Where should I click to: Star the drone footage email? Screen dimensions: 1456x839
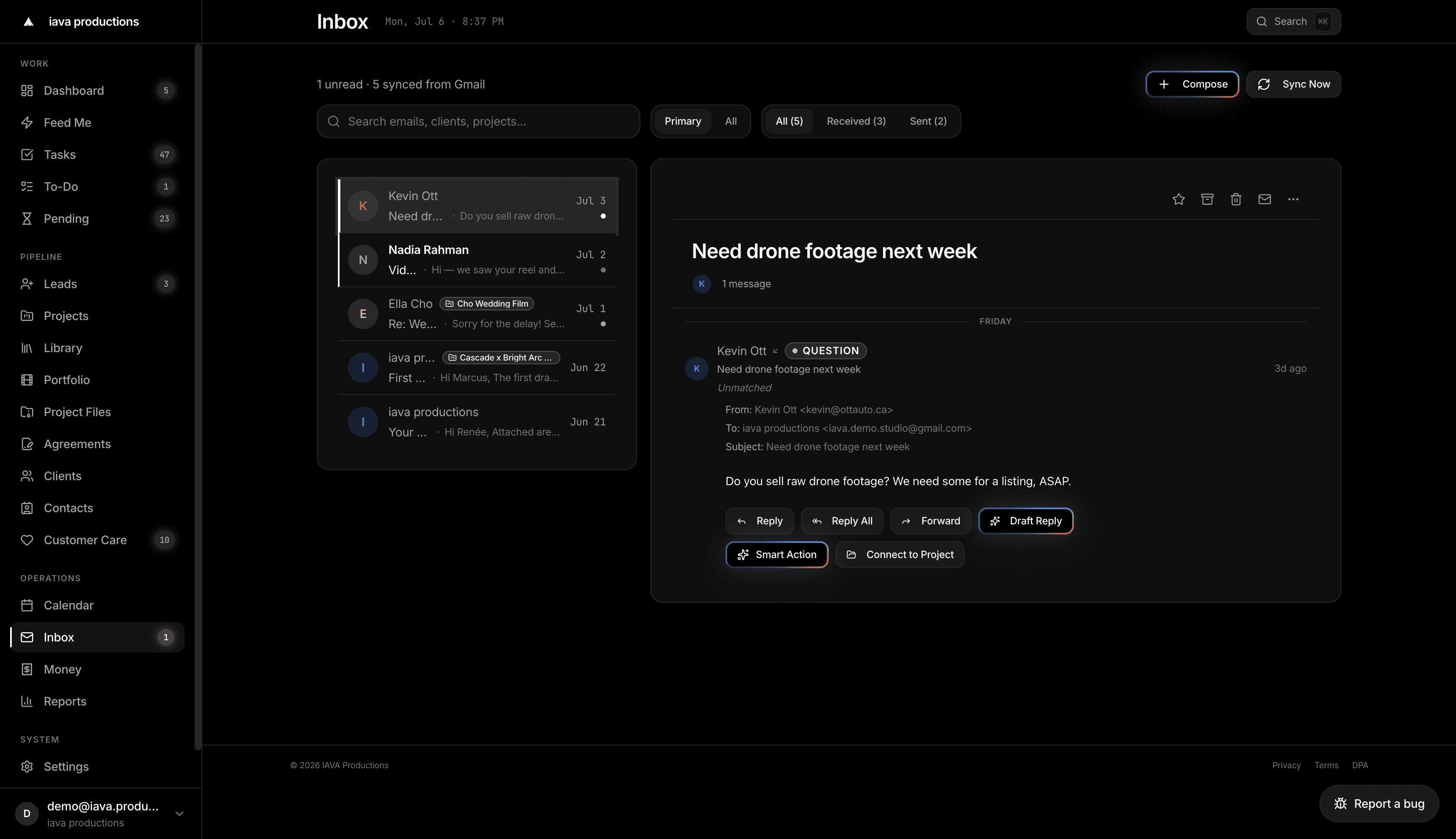[x=1178, y=199]
